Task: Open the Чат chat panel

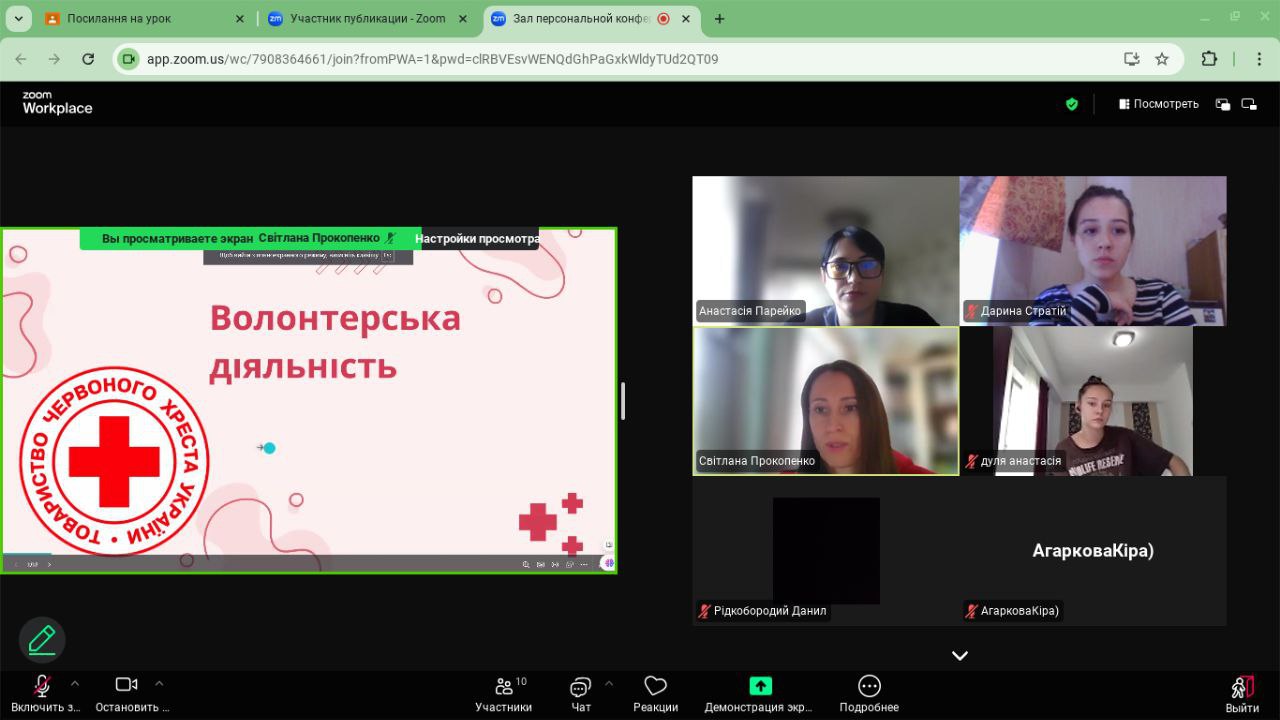Action: click(x=581, y=693)
